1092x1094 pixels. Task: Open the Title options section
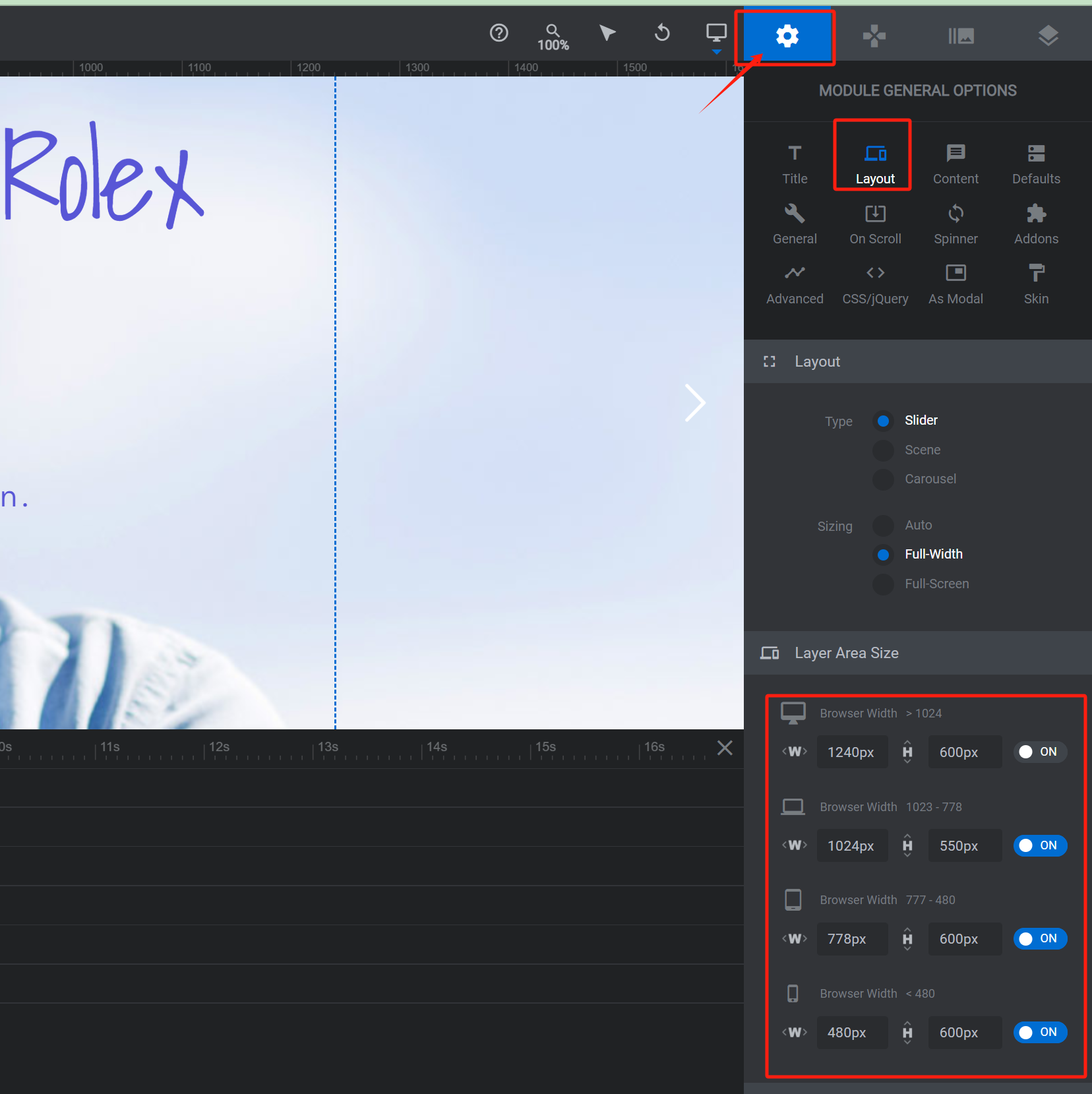click(x=795, y=164)
